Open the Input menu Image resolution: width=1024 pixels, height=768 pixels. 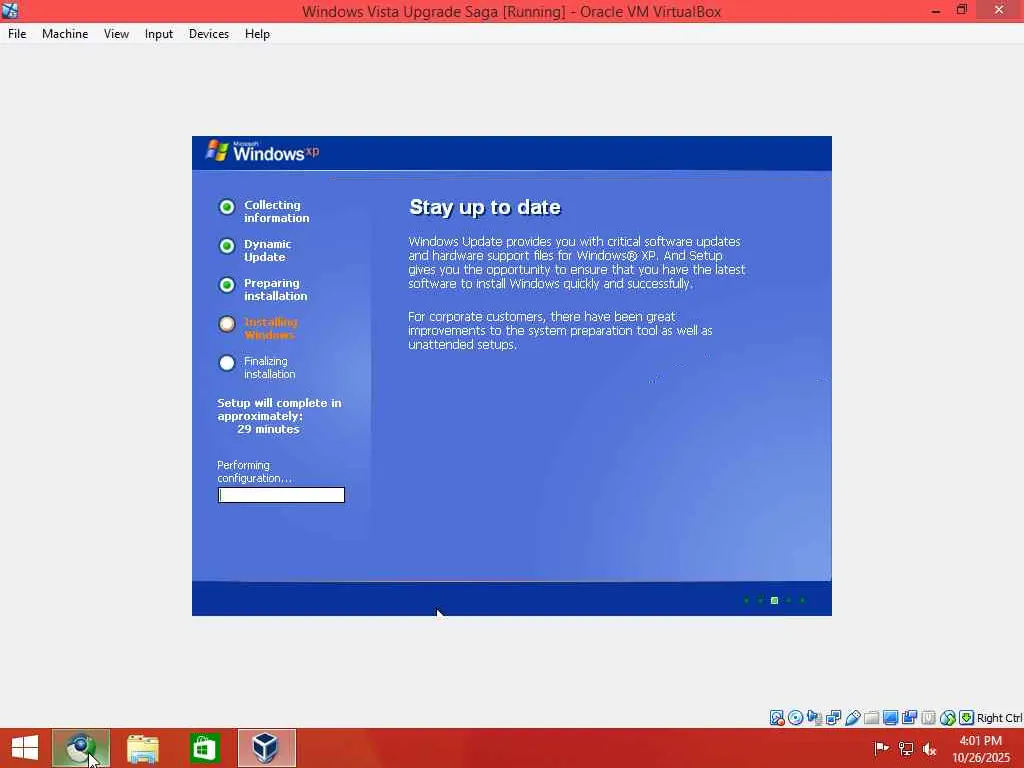(159, 34)
